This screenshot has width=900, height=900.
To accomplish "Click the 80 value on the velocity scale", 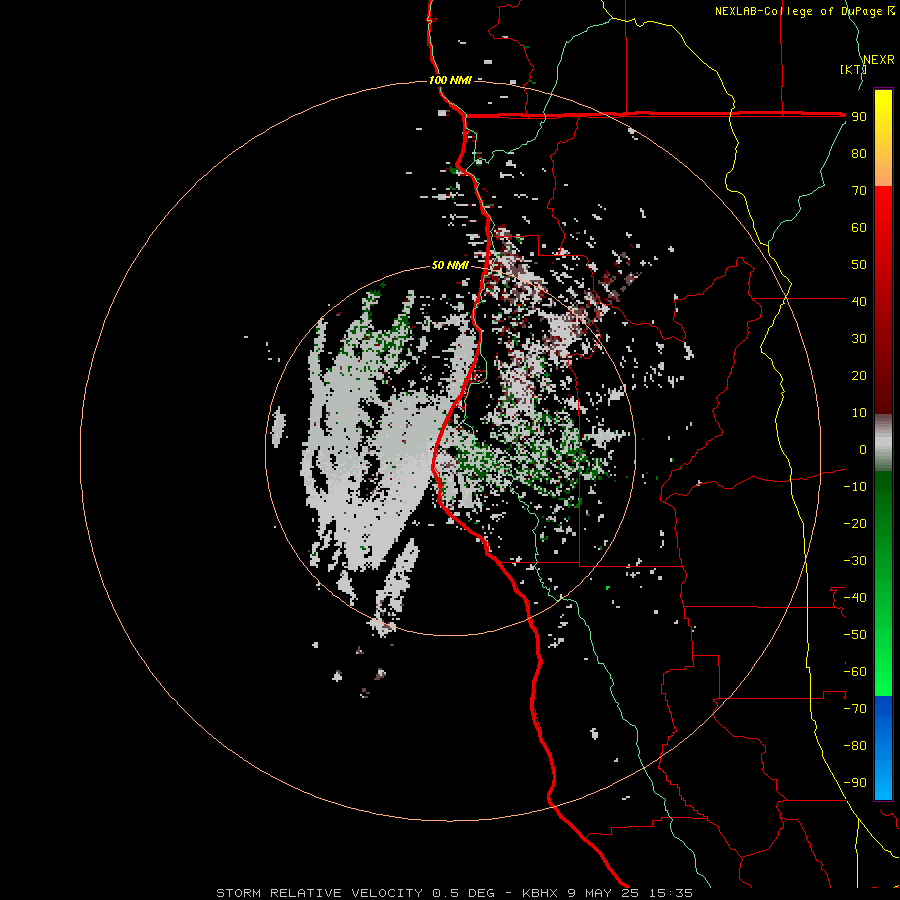I will 859,153.
